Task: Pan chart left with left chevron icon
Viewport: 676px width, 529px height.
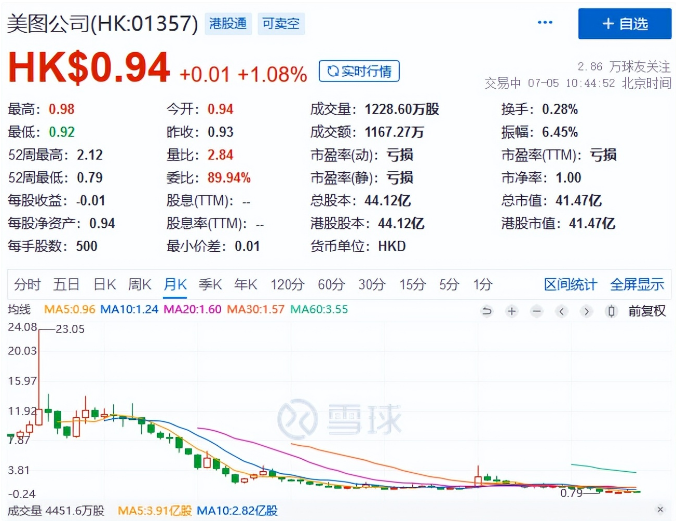Action: [x=561, y=311]
